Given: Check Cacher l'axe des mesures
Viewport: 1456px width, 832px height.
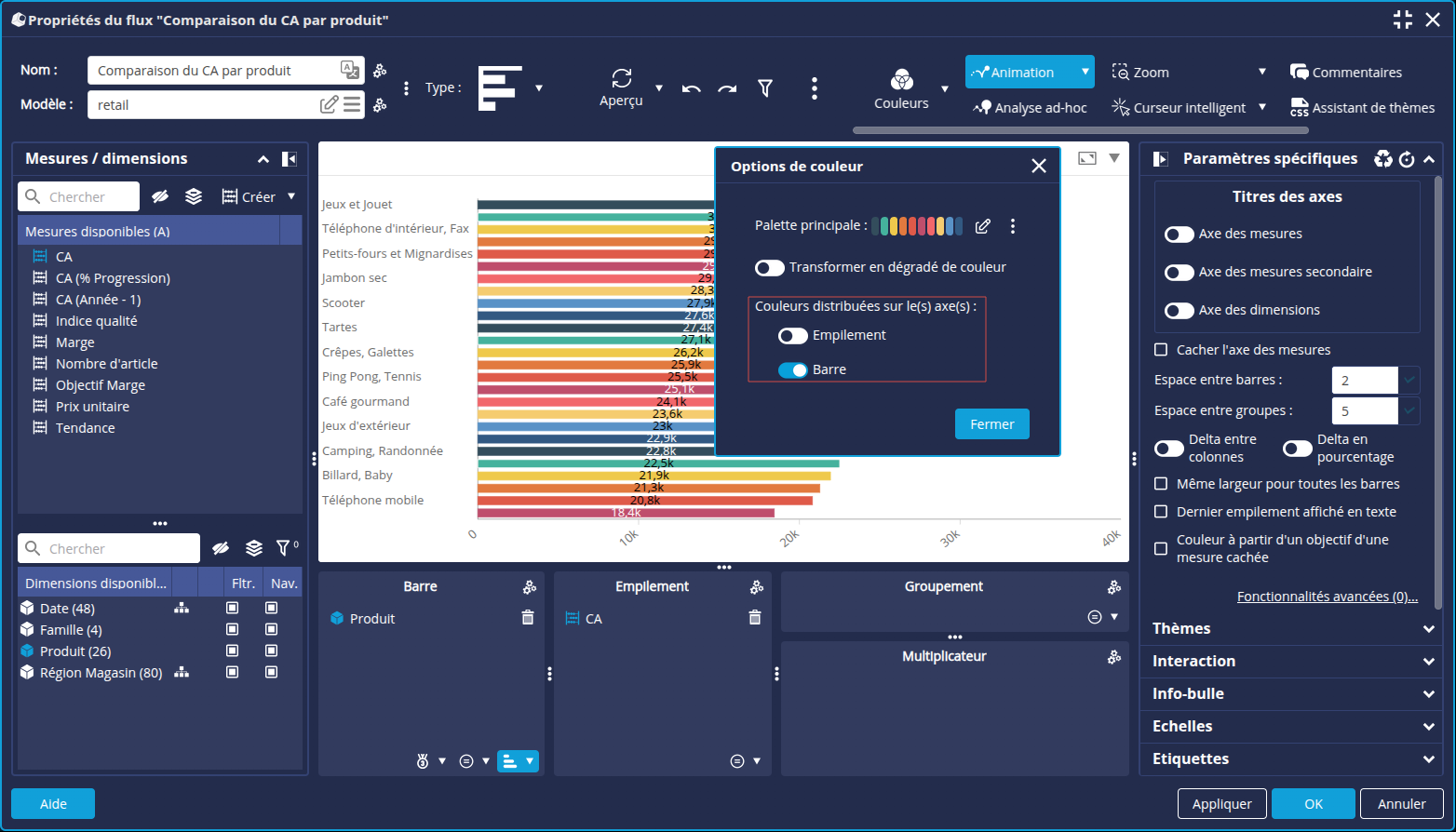Looking at the screenshot, I should [x=1161, y=350].
